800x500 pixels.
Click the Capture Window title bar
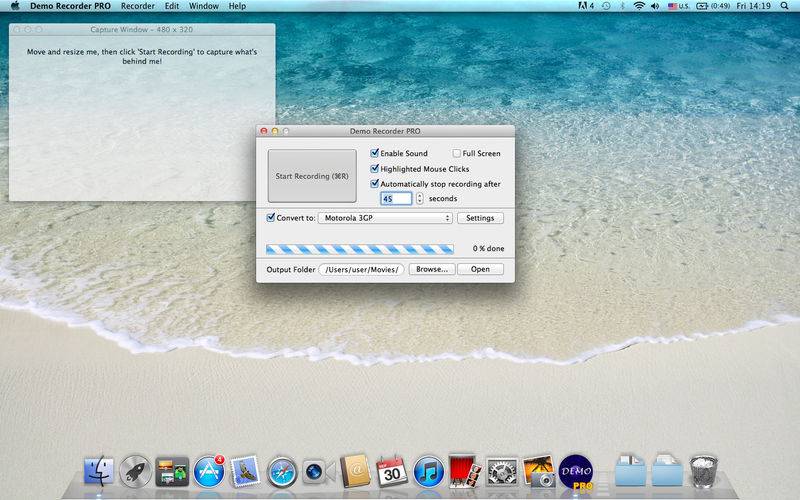142,30
